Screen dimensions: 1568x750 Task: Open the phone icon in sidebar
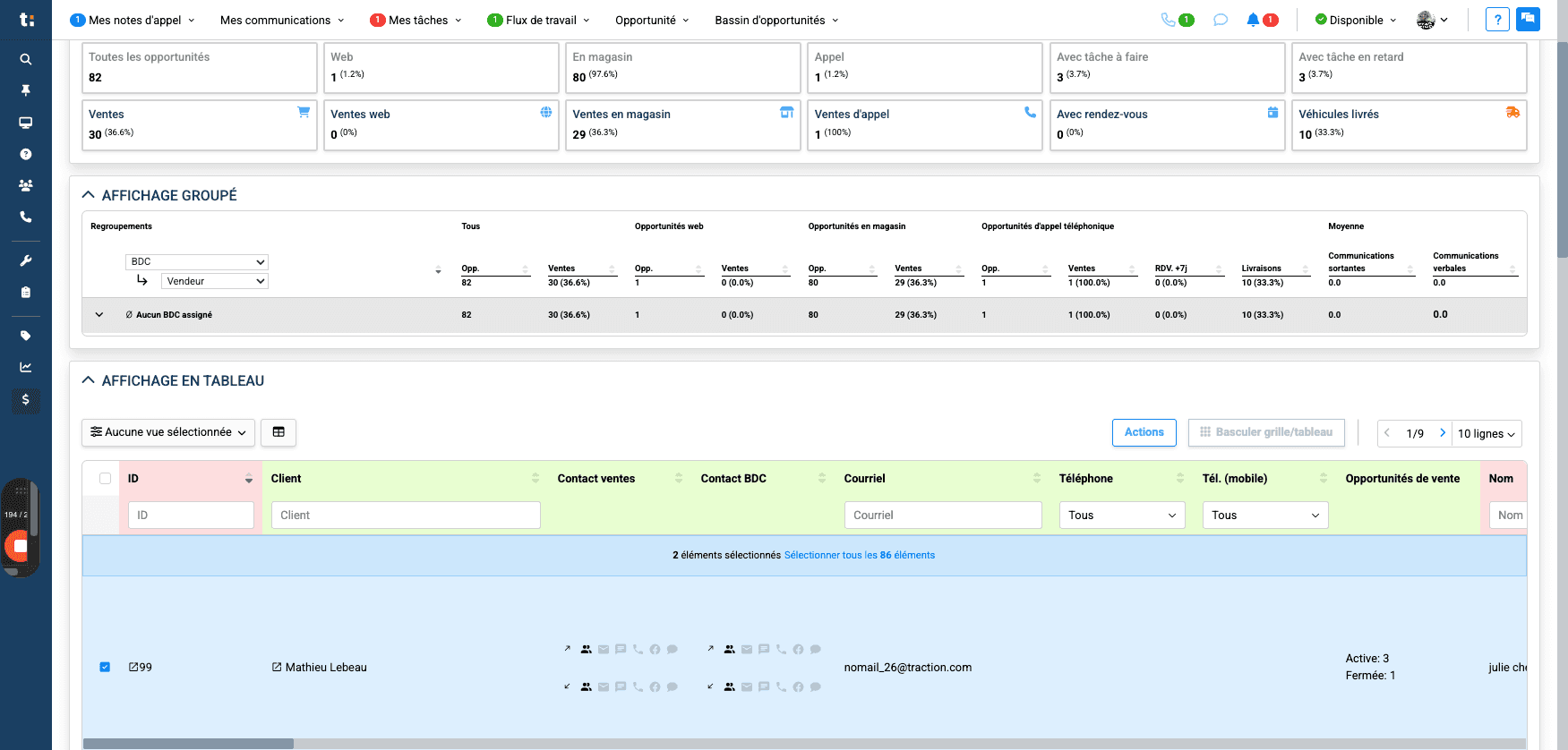[26, 217]
